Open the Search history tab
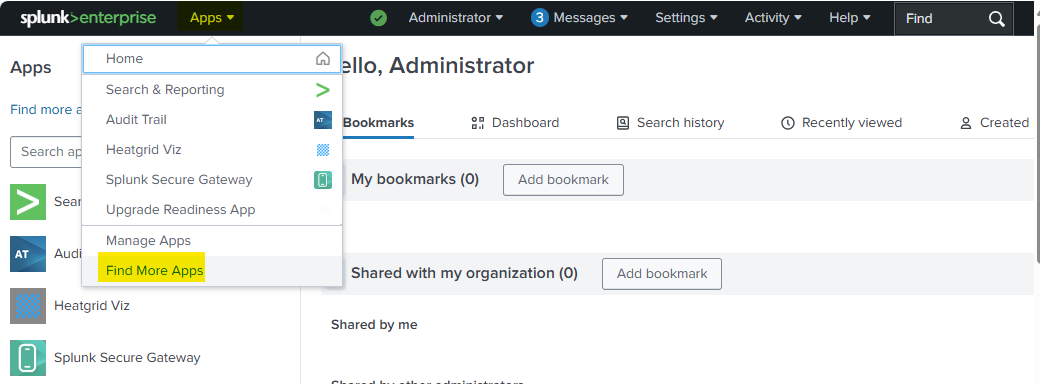 click(670, 123)
